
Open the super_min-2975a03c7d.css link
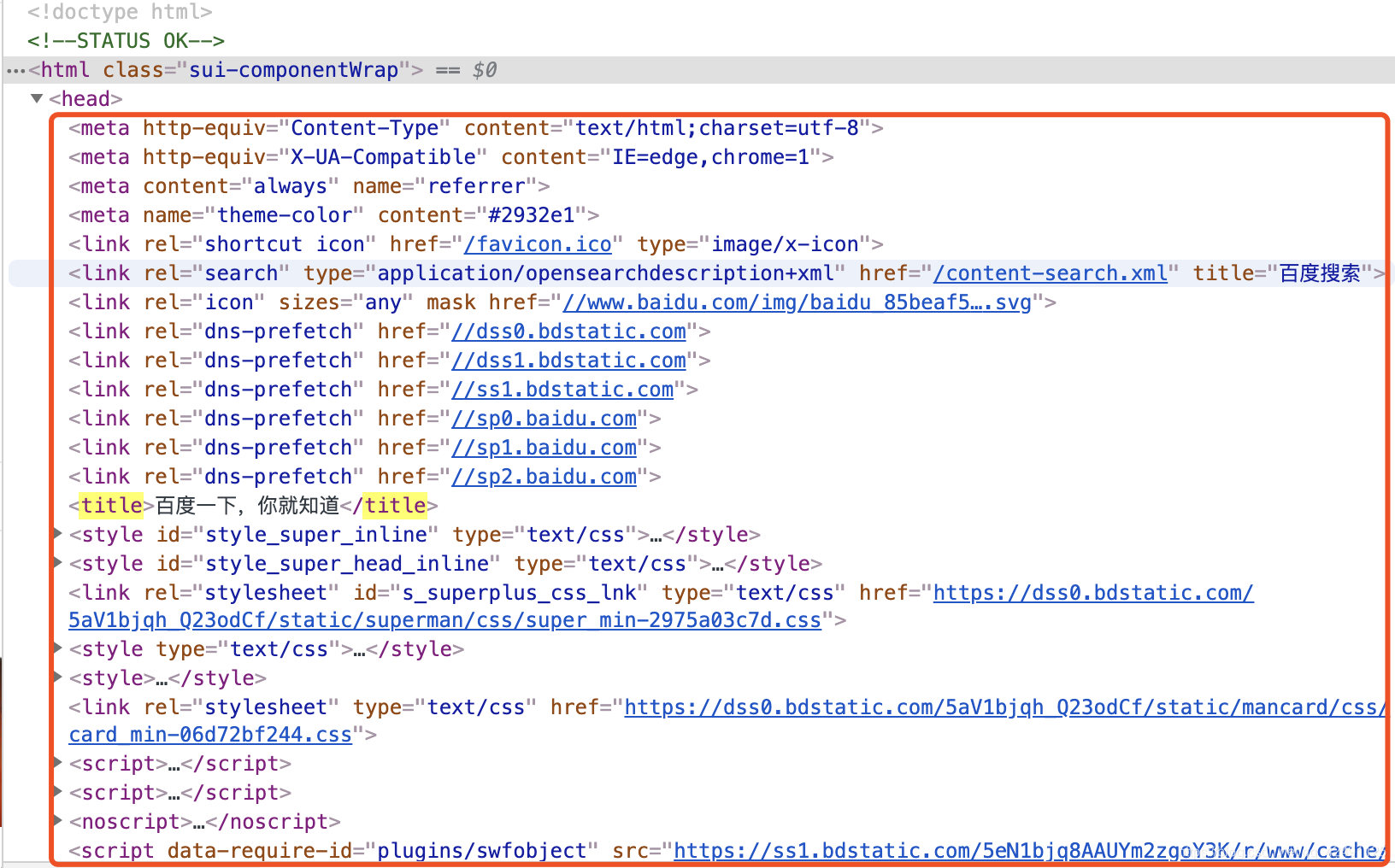(444, 620)
